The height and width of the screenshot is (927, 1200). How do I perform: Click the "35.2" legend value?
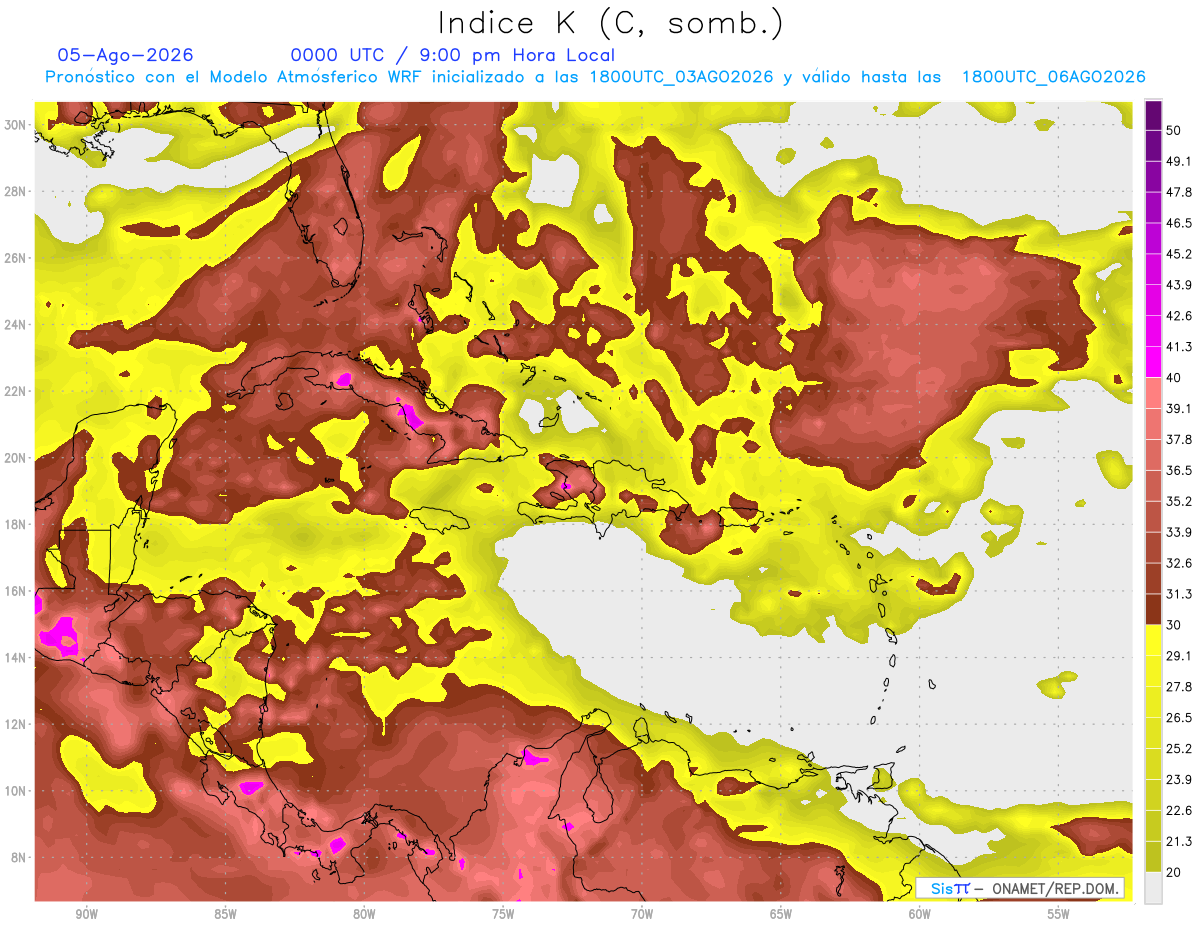[x=1180, y=501]
